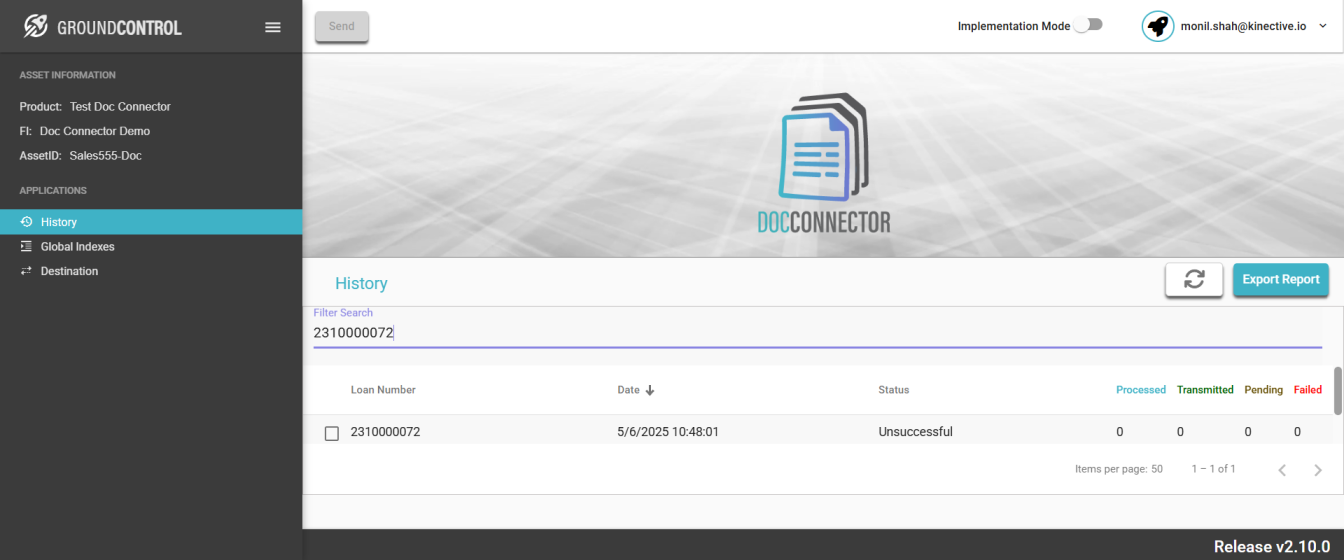Click the Transmitted column header
1344x560 pixels.
(x=1205, y=390)
